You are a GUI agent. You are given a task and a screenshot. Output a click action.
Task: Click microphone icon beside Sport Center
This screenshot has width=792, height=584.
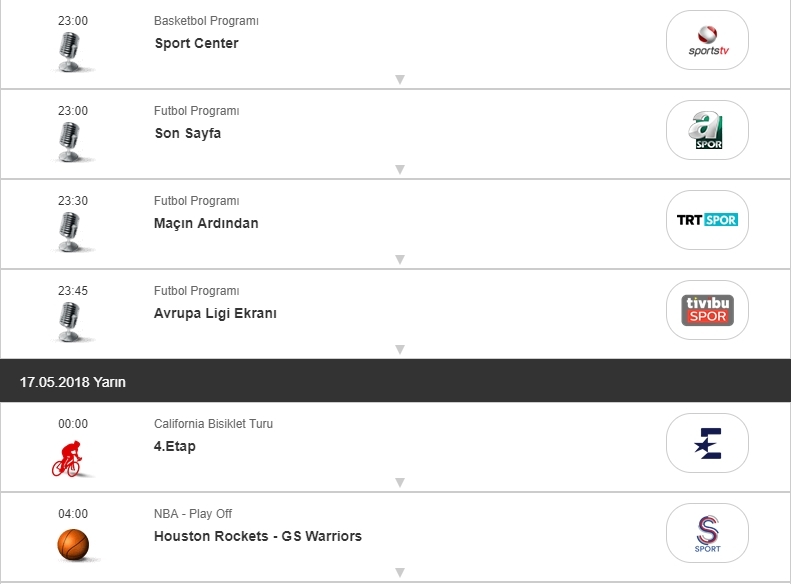[x=69, y=51]
